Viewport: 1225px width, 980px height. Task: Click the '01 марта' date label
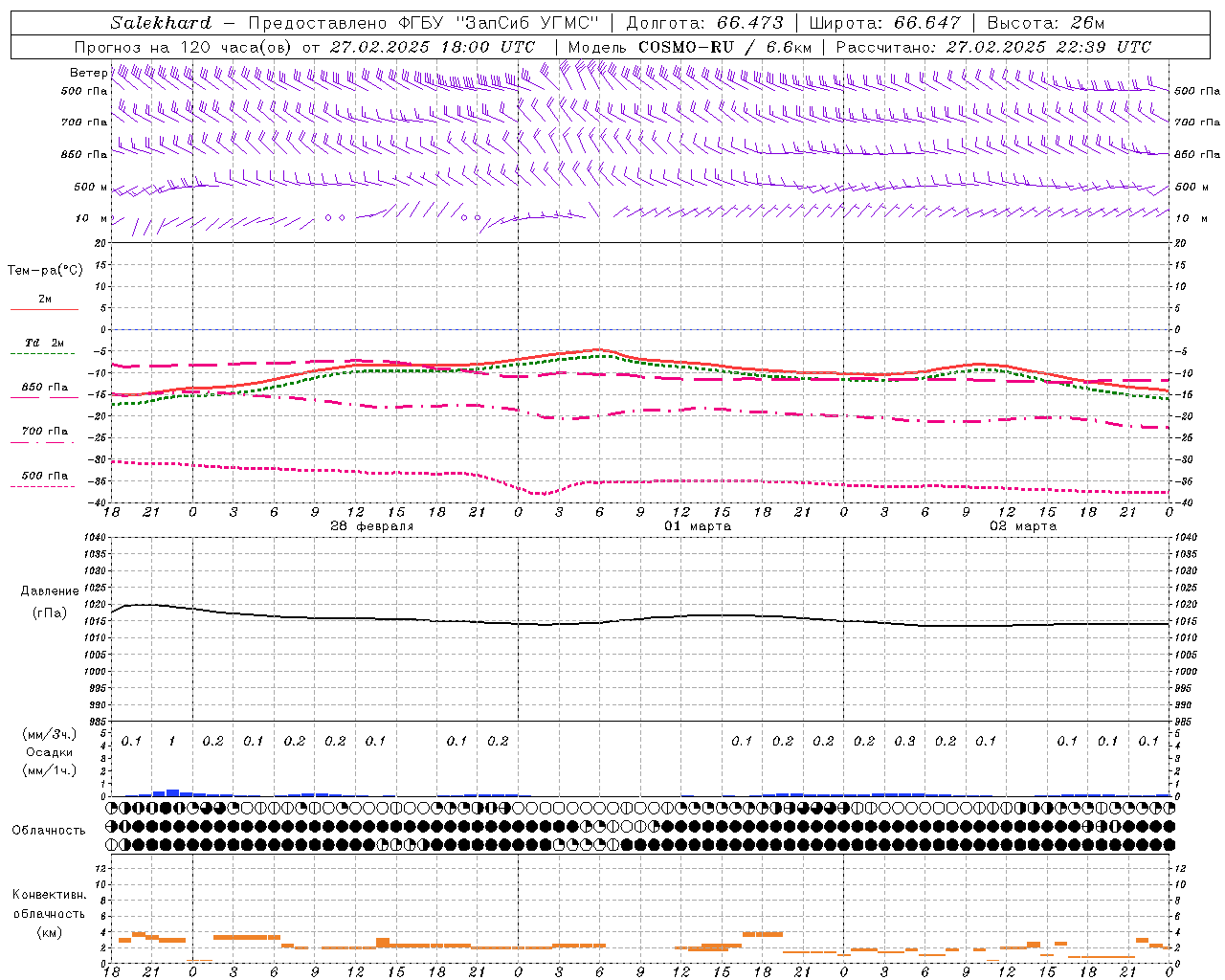[698, 526]
